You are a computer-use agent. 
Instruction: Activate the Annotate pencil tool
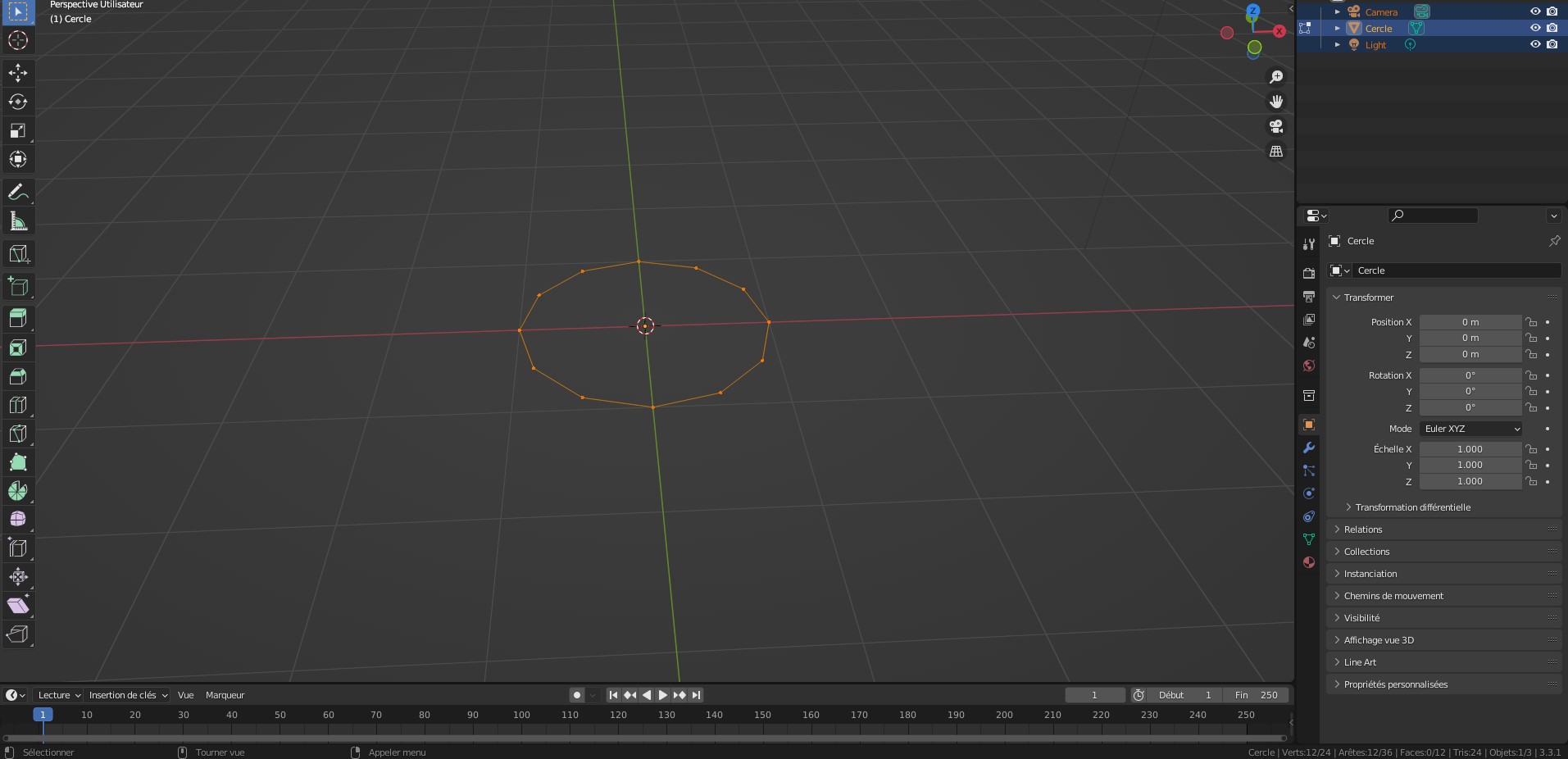click(18, 192)
